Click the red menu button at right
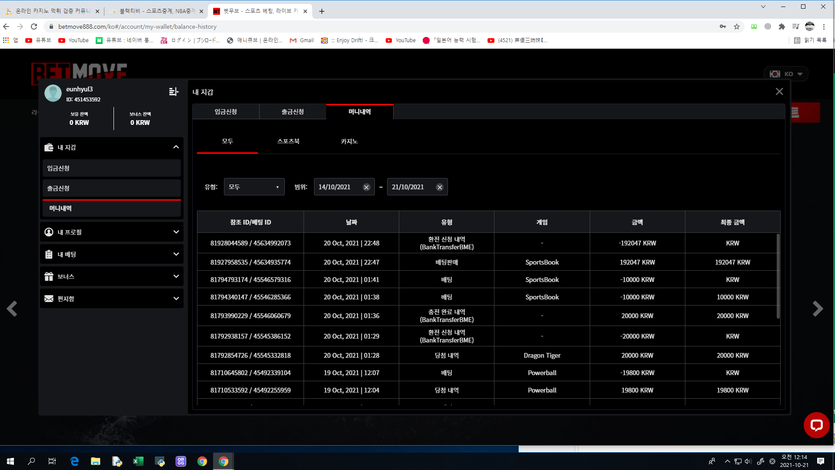Image resolution: width=835 pixels, height=470 pixels. coord(804,112)
